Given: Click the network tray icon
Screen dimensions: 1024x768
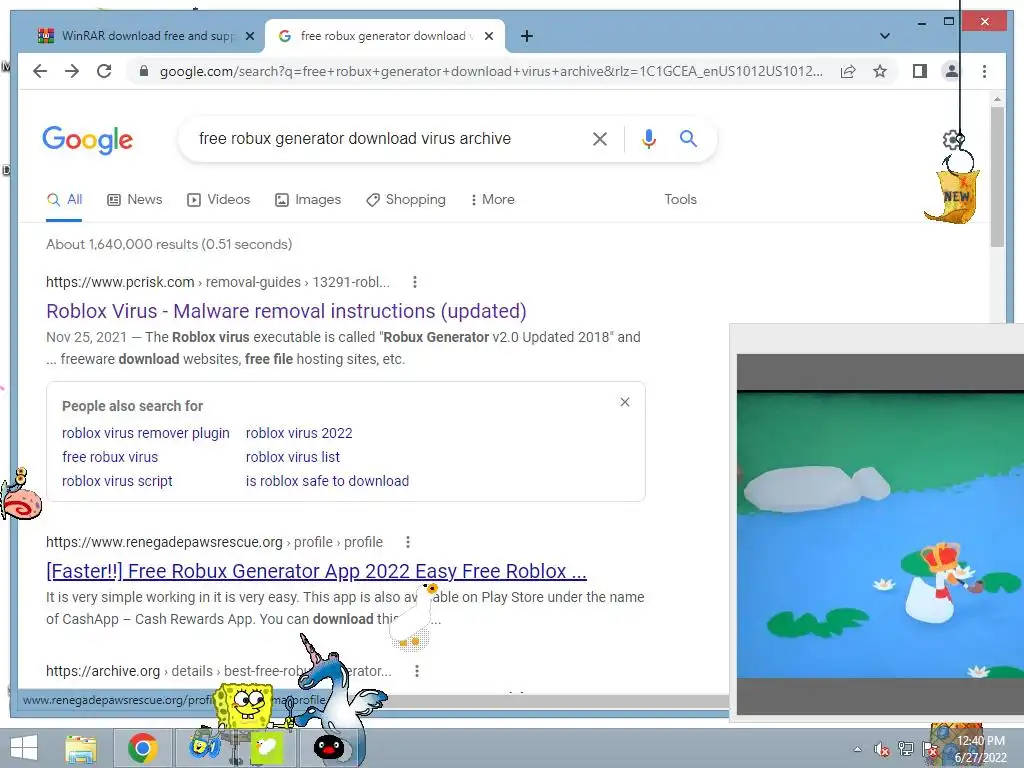Looking at the screenshot, I should [906, 749].
